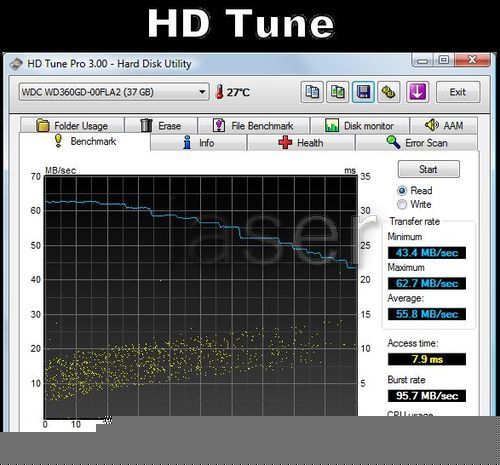
Task: Click the Maximum label
Action: pos(406,267)
